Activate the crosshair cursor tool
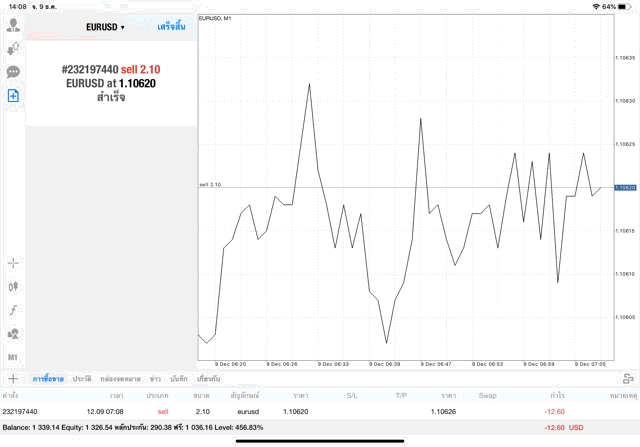 tap(13, 263)
